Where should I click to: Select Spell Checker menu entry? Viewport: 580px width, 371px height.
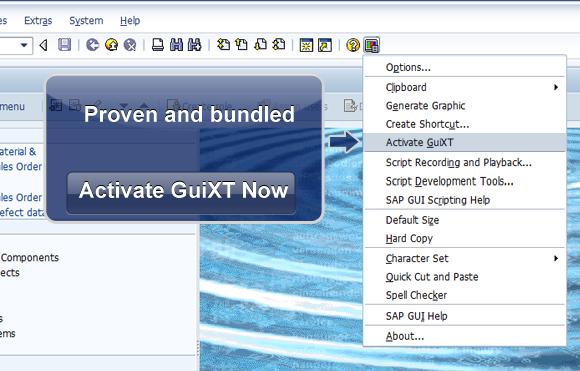point(465,295)
